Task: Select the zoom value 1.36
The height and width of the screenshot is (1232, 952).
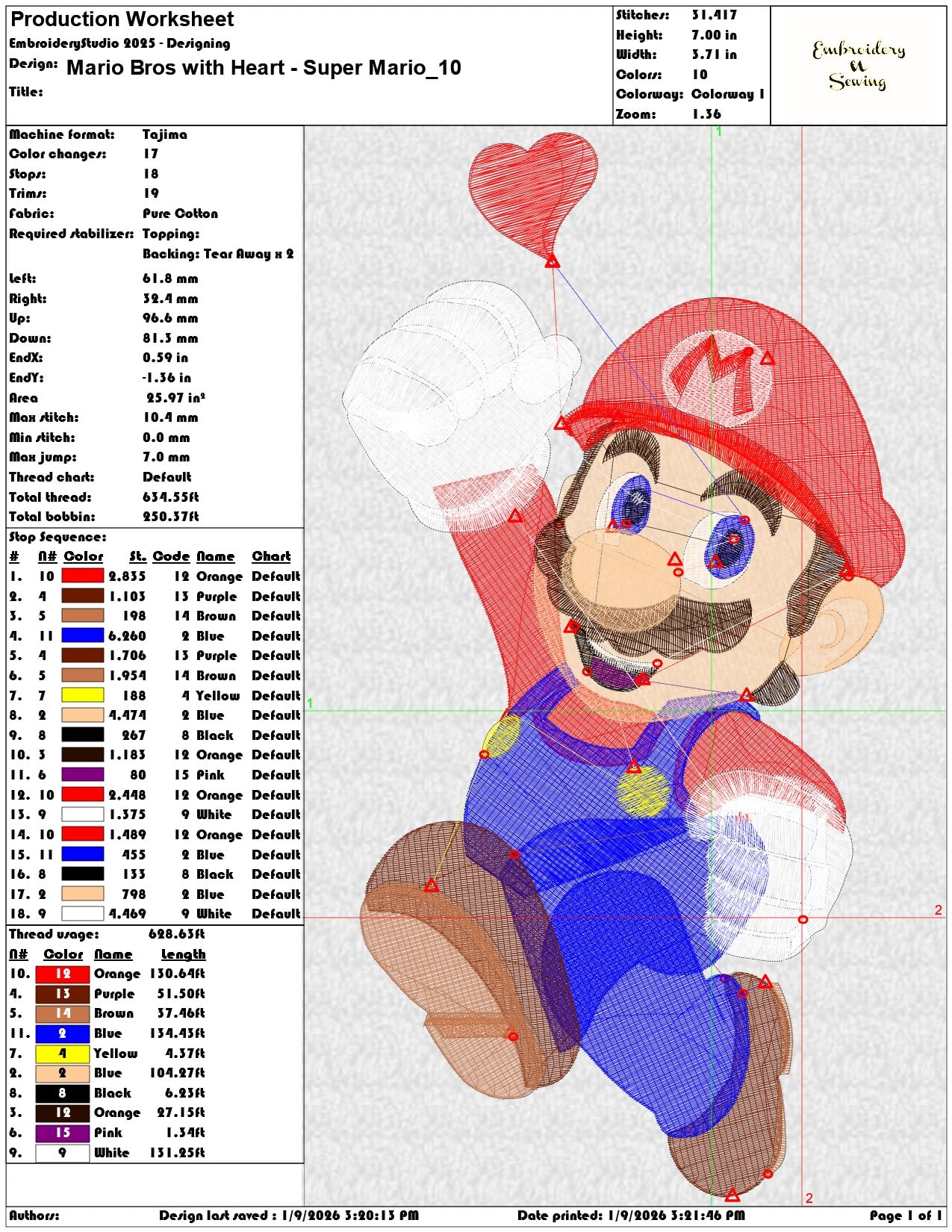Action: coord(706,114)
